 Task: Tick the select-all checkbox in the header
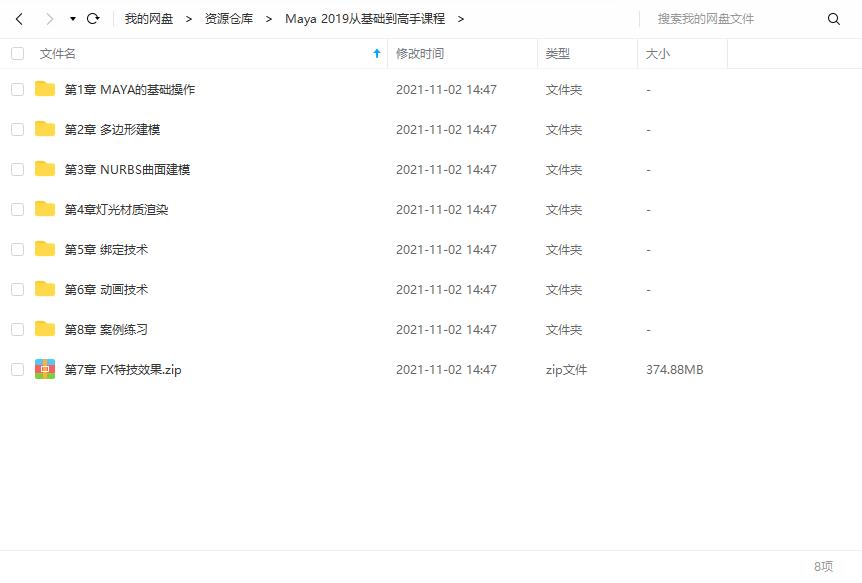(18, 53)
